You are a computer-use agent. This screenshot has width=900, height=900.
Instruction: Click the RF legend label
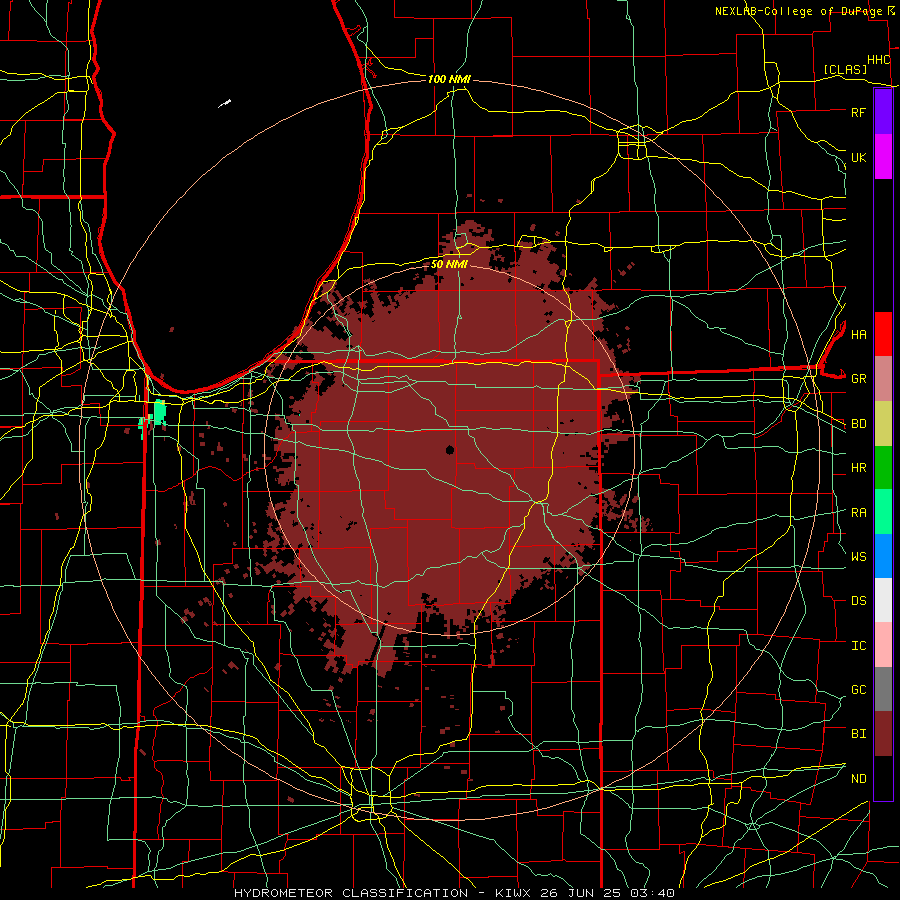click(x=858, y=112)
